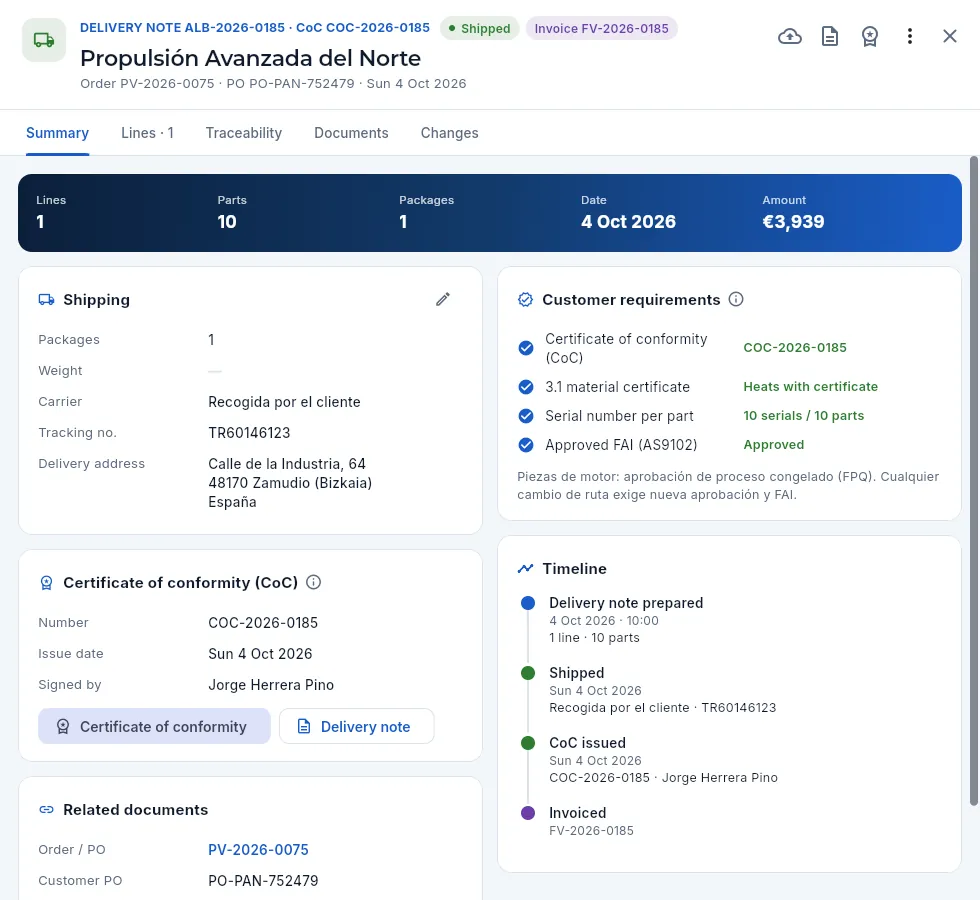980x900 pixels.
Task: Close the delivery note panel
Action: [950, 36]
